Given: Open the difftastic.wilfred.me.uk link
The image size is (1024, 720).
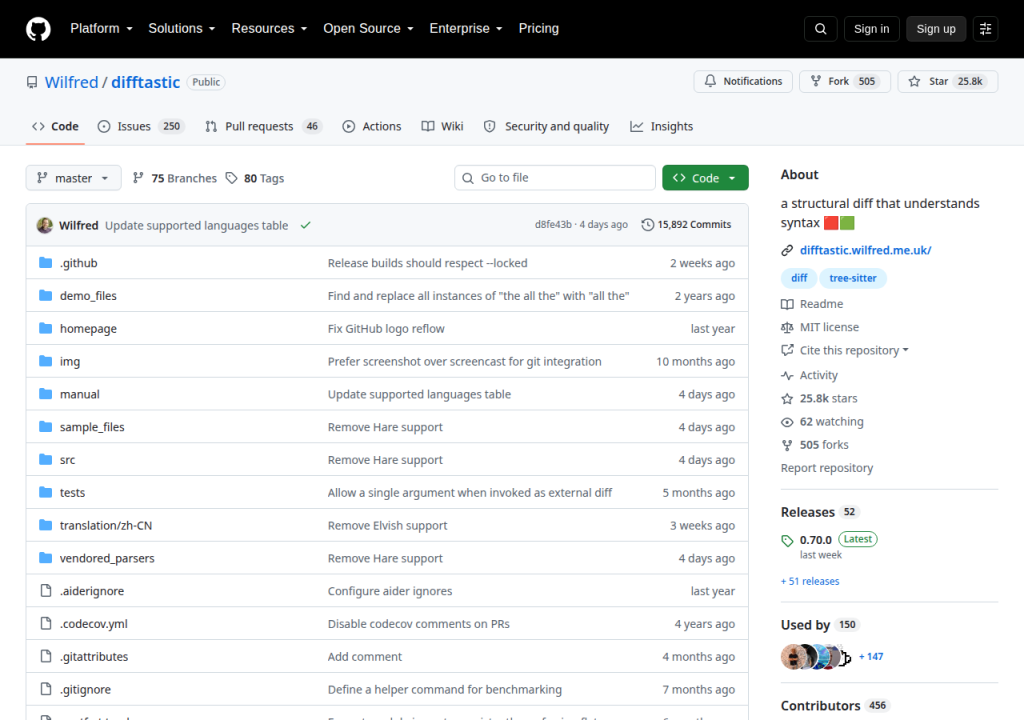Looking at the screenshot, I should coord(865,250).
